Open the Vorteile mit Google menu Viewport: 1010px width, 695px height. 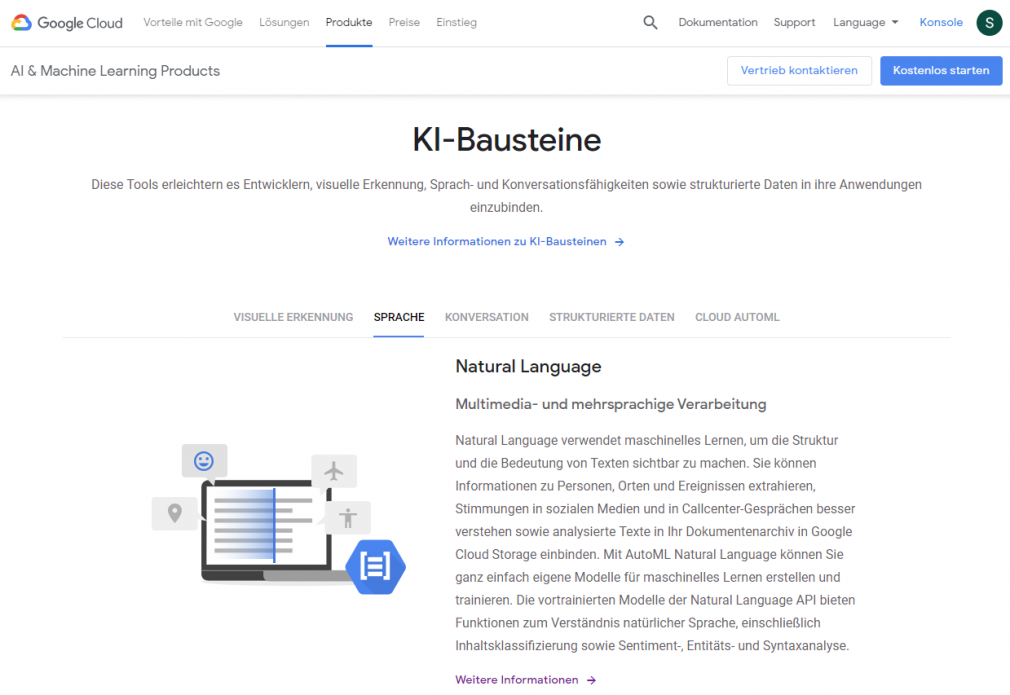coord(193,23)
